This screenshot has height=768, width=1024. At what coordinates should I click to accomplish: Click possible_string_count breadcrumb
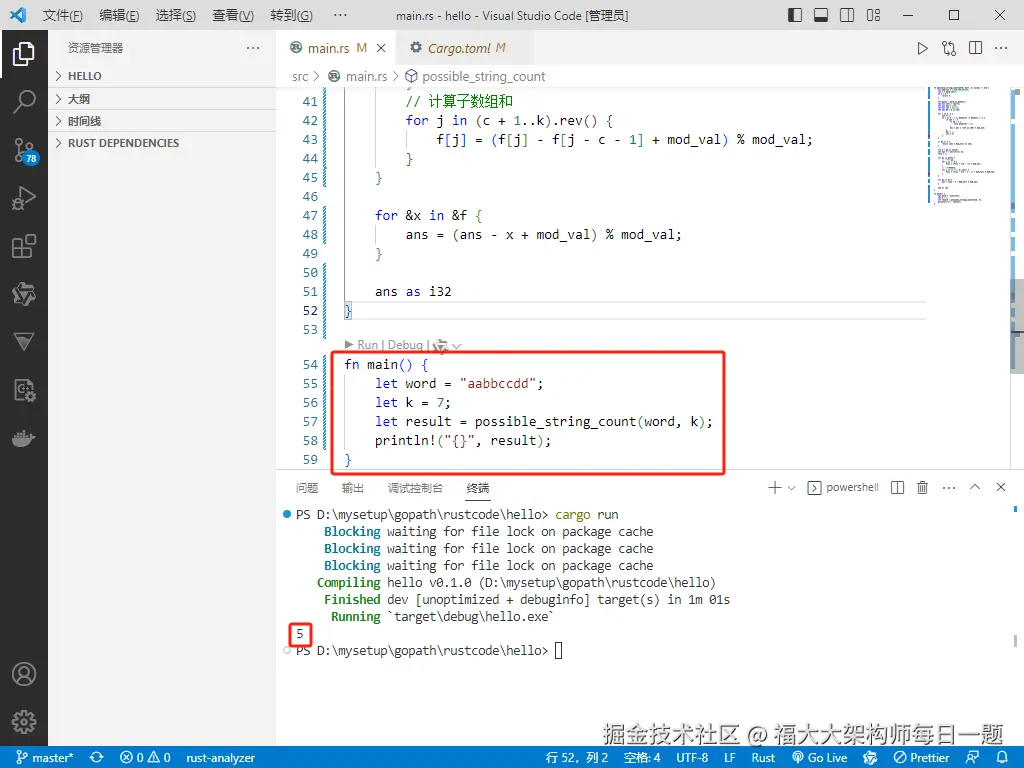click(x=483, y=76)
